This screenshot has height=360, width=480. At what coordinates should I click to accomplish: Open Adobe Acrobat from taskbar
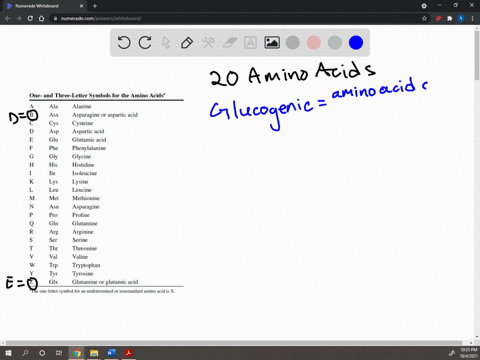click(x=129, y=353)
